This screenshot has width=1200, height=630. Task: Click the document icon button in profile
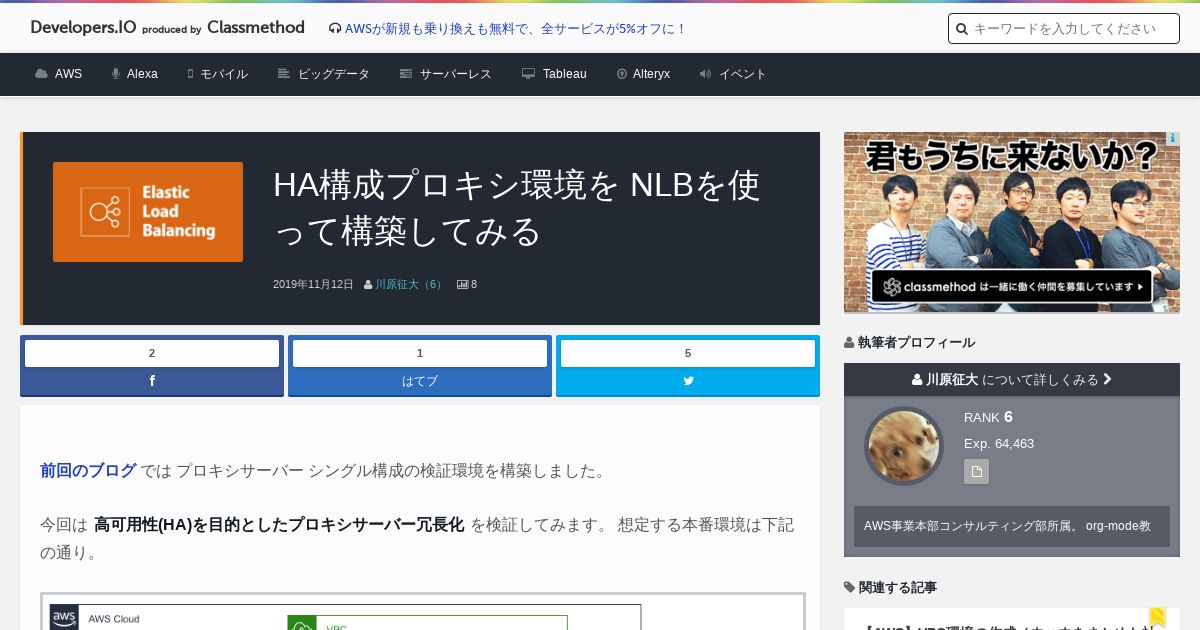pyautogui.click(x=976, y=472)
